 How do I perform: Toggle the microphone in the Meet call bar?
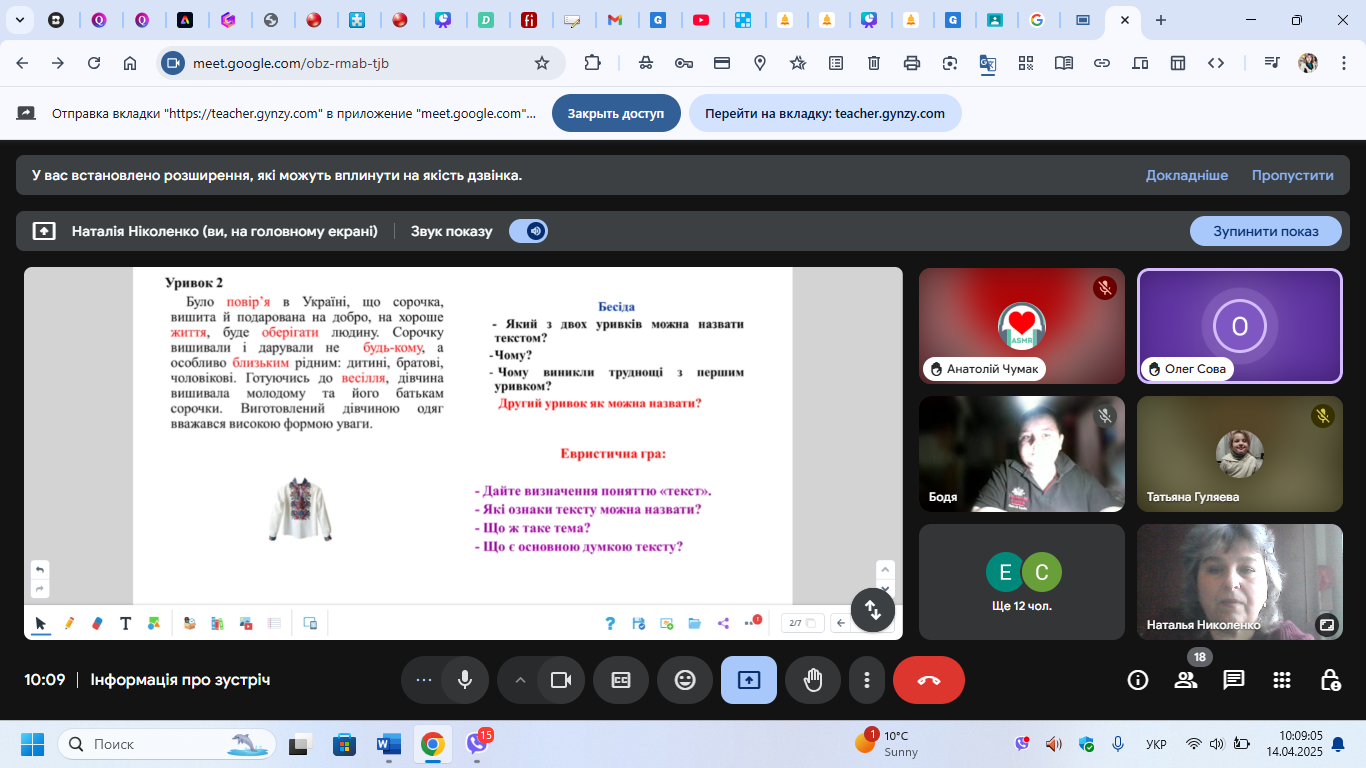[x=464, y=680]
